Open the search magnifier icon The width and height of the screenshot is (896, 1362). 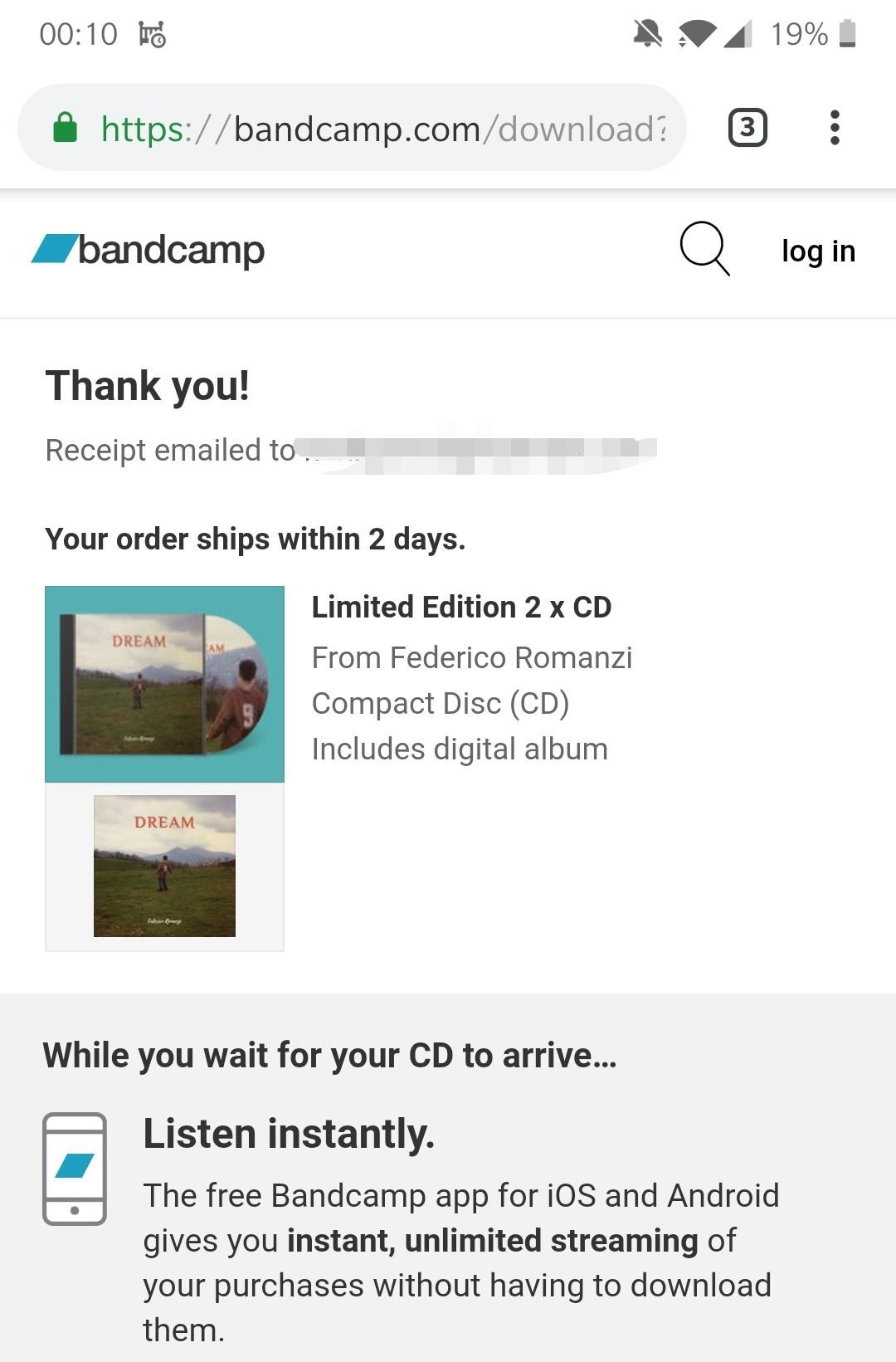tap(704, 248)
